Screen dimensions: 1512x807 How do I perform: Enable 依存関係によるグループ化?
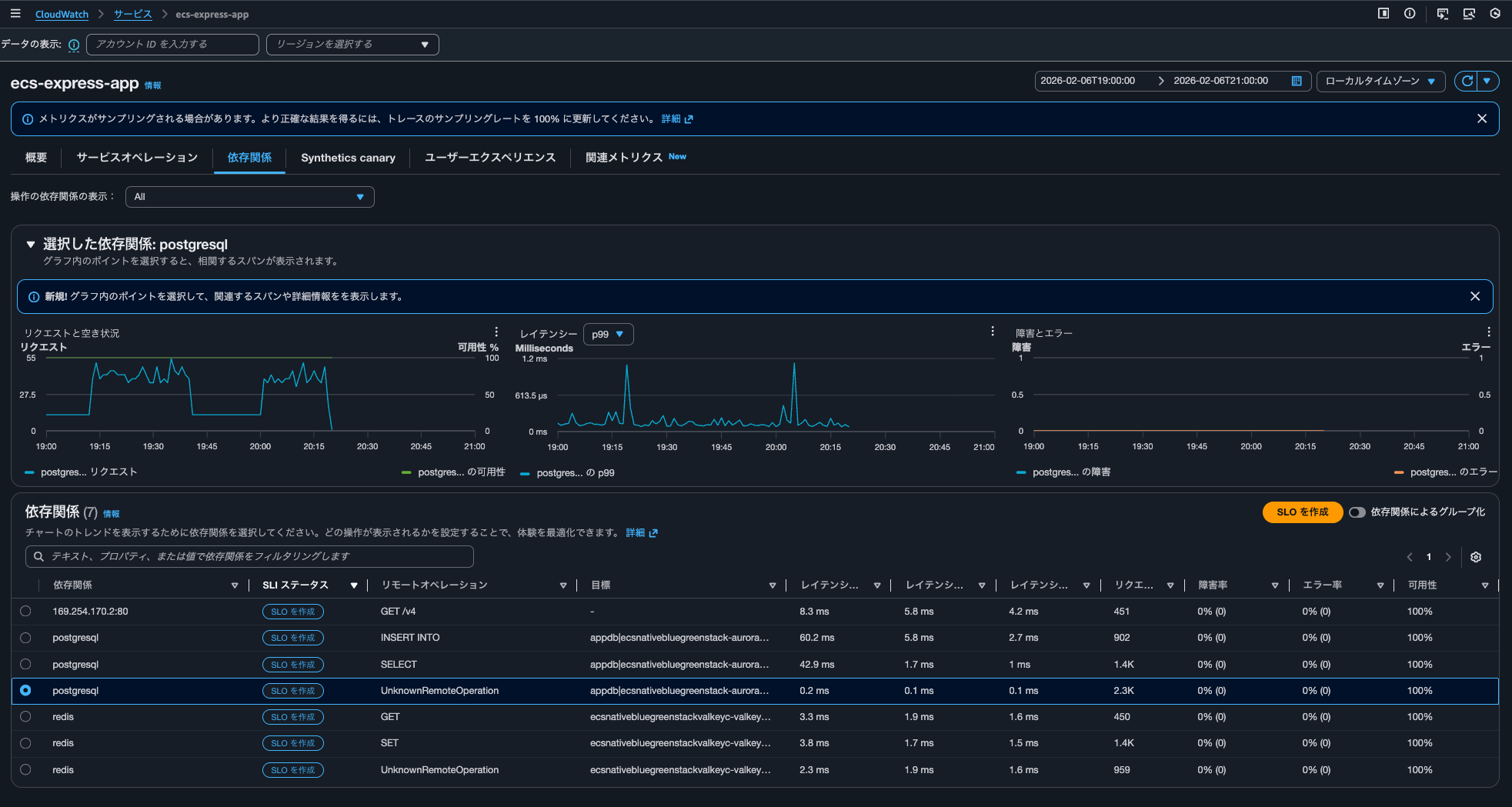click(x=1357, y=512)
